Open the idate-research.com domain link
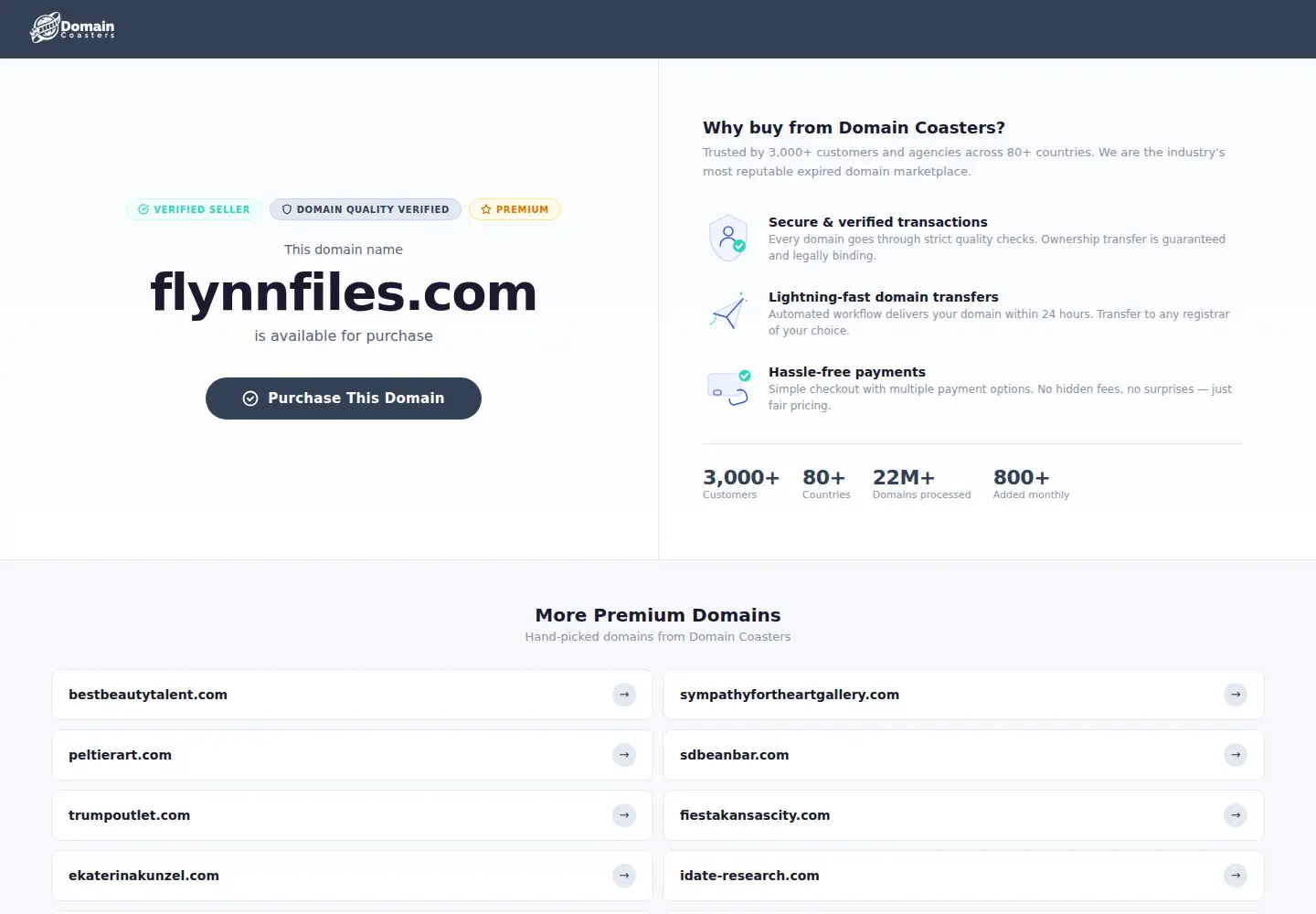The image size is (1316, 914). pos(963,876)
